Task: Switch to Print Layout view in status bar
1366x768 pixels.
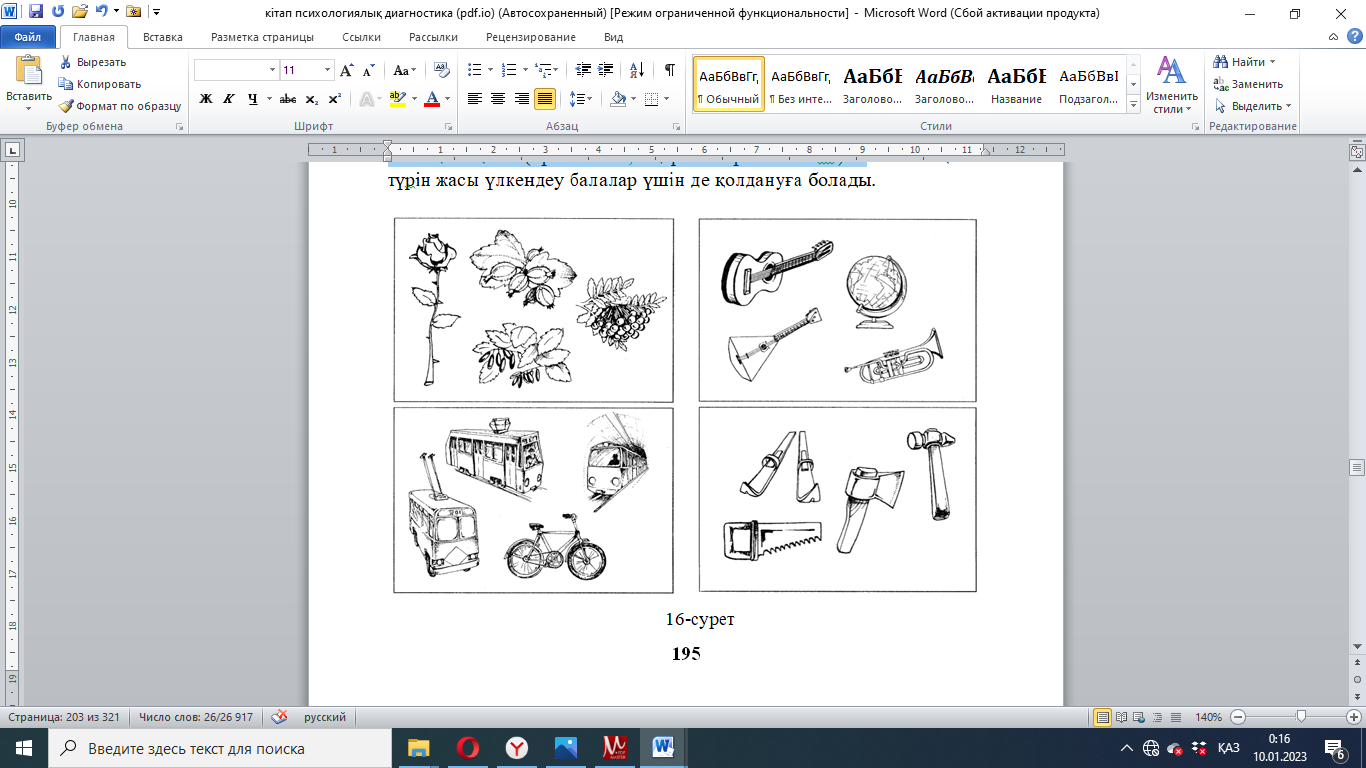Action: tap(1103, 717)
